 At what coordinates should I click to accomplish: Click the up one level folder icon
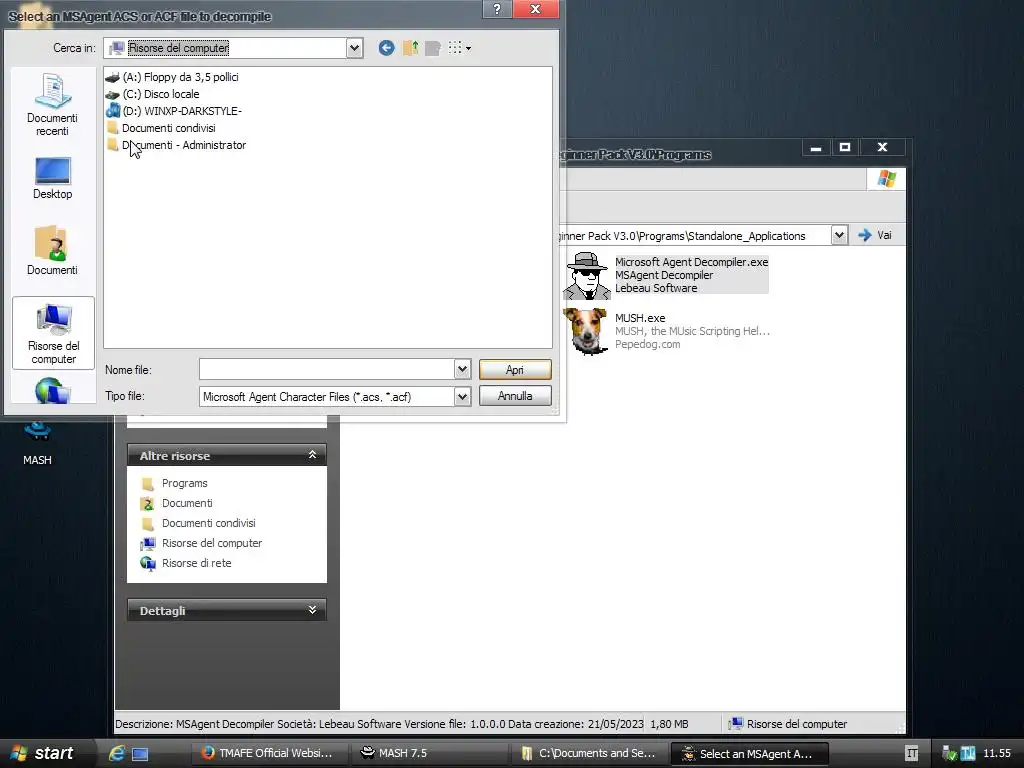coord(410,48)
